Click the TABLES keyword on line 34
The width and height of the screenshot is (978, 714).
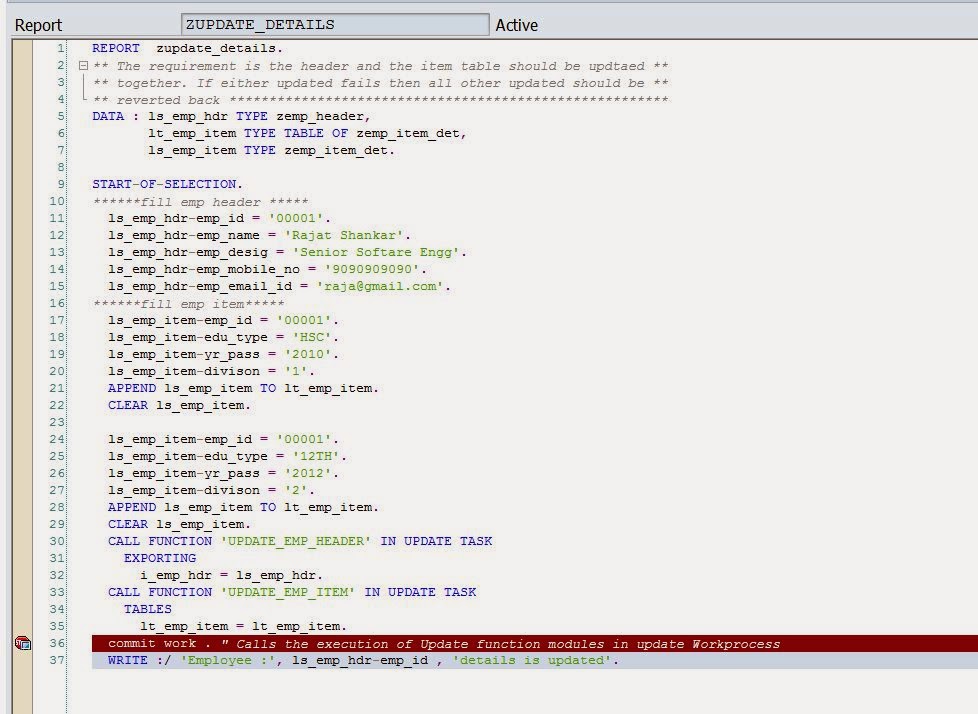pos(148,609)
